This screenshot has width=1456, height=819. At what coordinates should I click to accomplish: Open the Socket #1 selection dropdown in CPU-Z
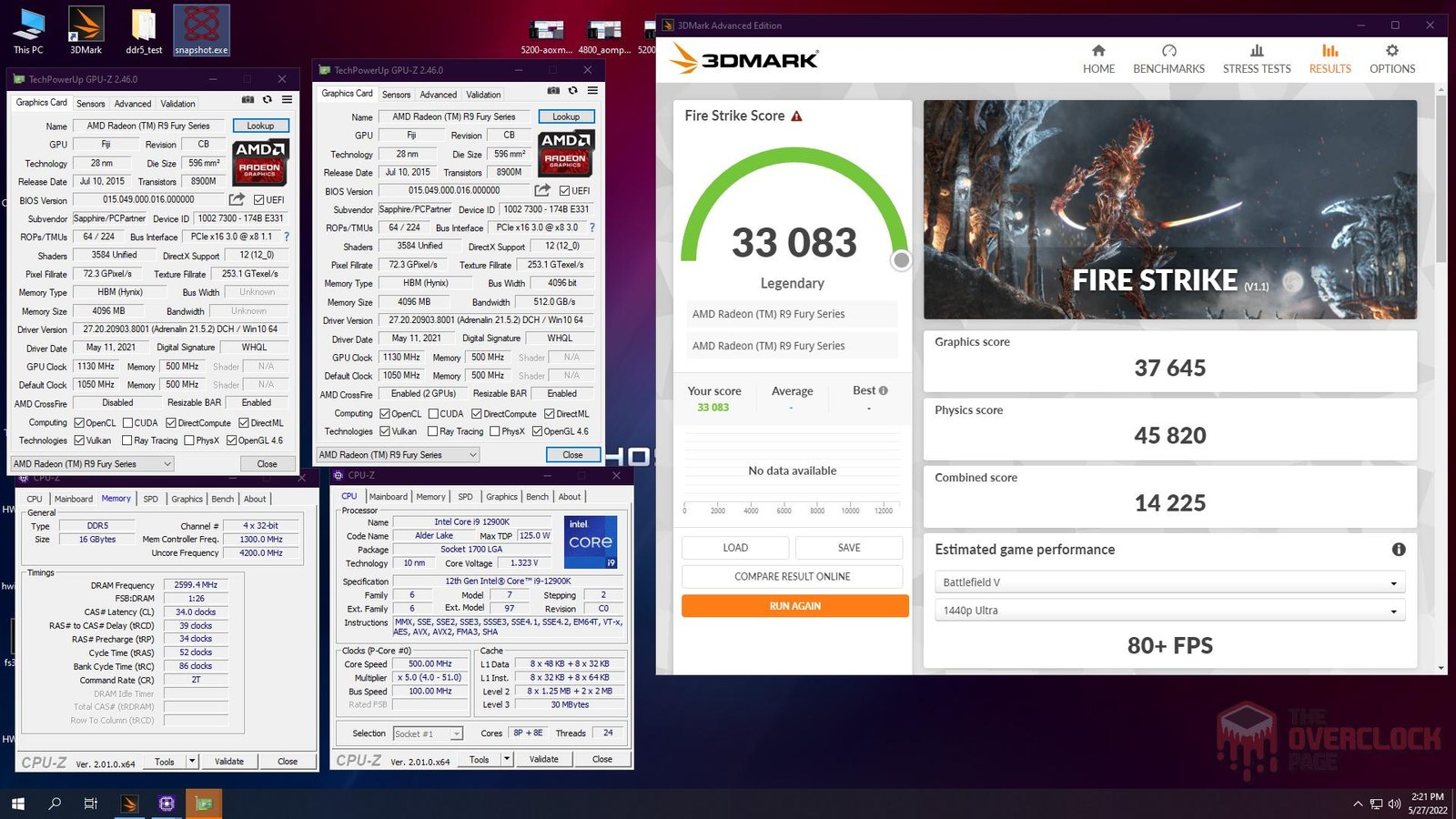456,734
